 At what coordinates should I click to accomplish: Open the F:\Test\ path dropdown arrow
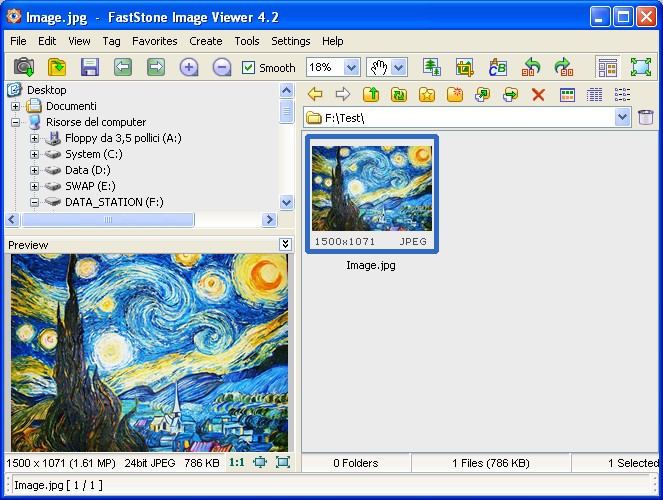(622, 117)
